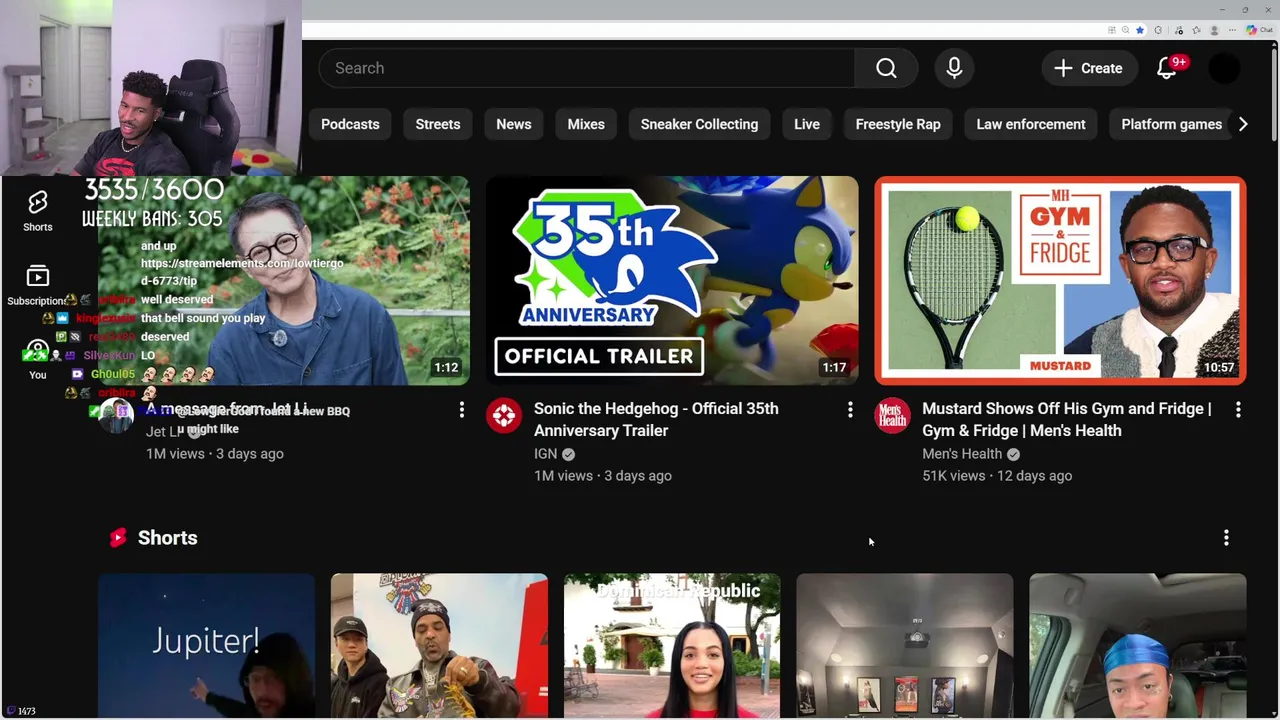This screenshot has width=1280, height=720.
Task: Select the Law enforcement chip
Action: pos(1031,124)
